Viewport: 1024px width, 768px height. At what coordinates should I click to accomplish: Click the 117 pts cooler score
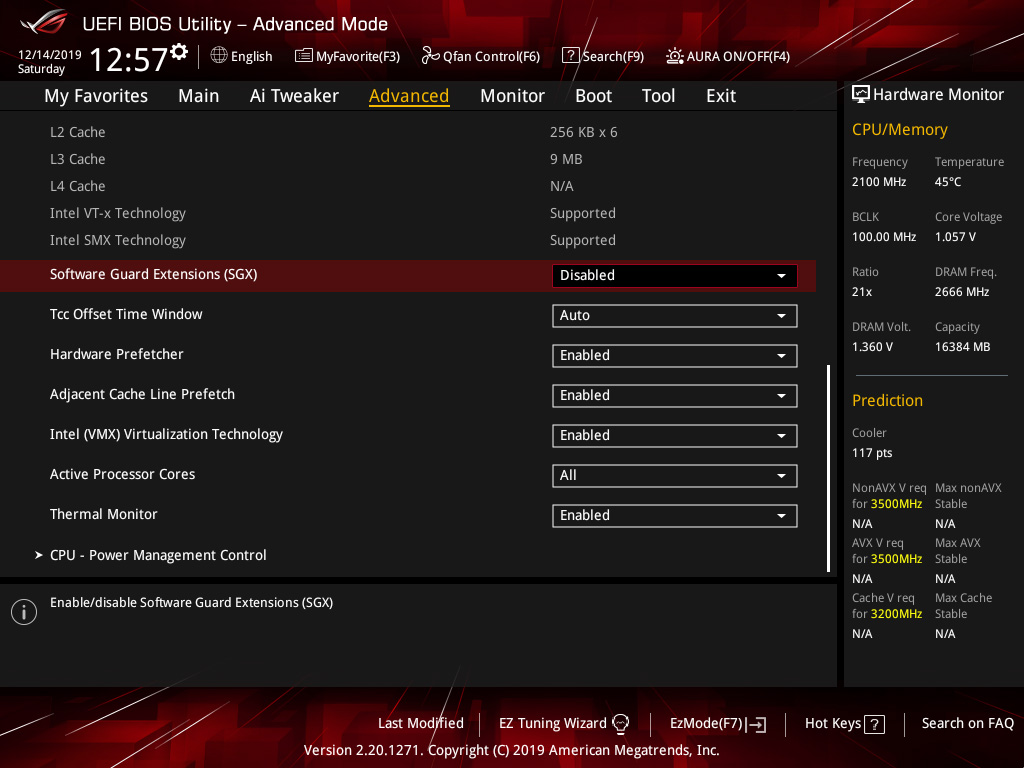[x=872, y=453]
